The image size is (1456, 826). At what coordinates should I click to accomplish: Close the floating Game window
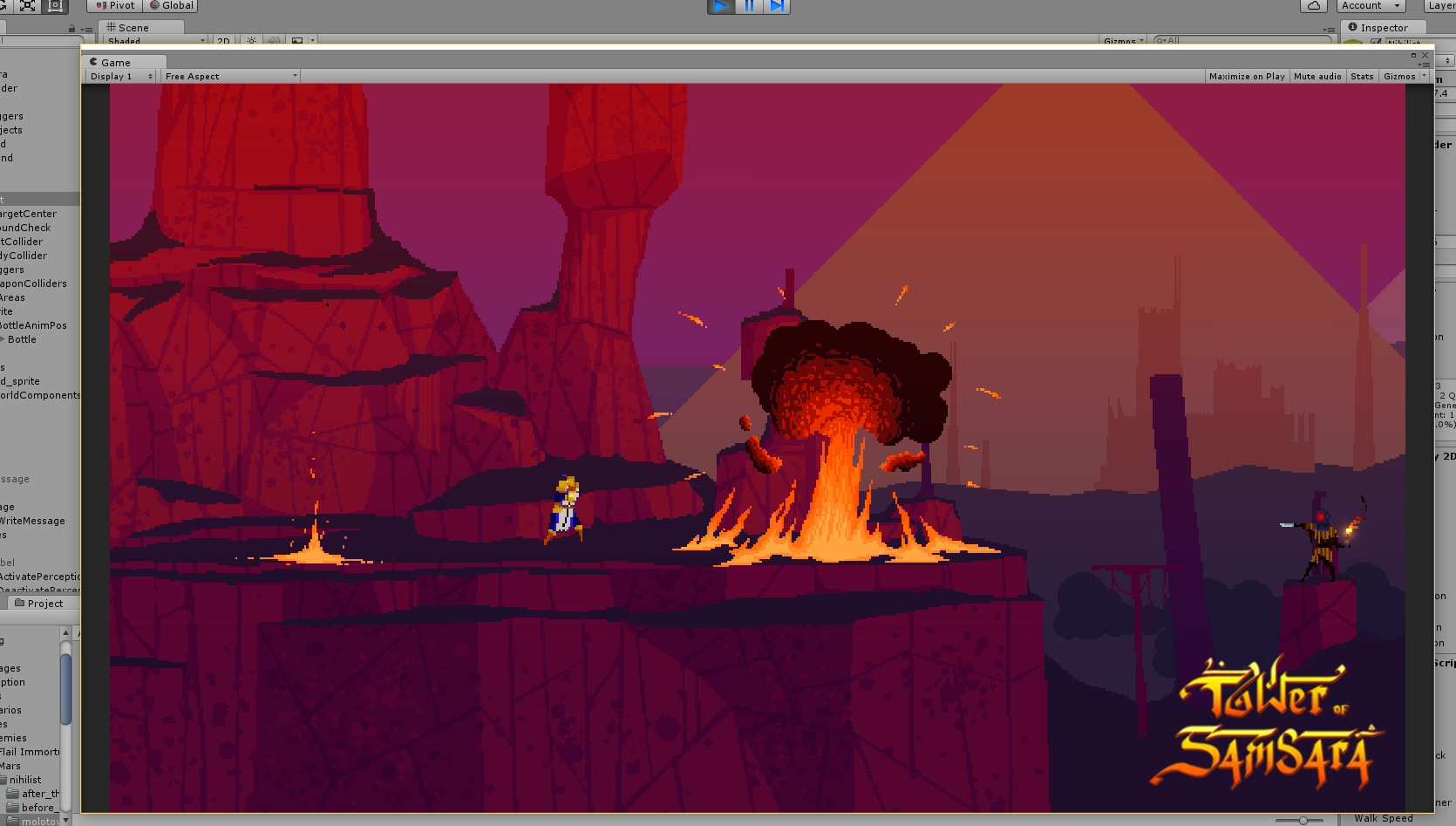point(1425,55)
